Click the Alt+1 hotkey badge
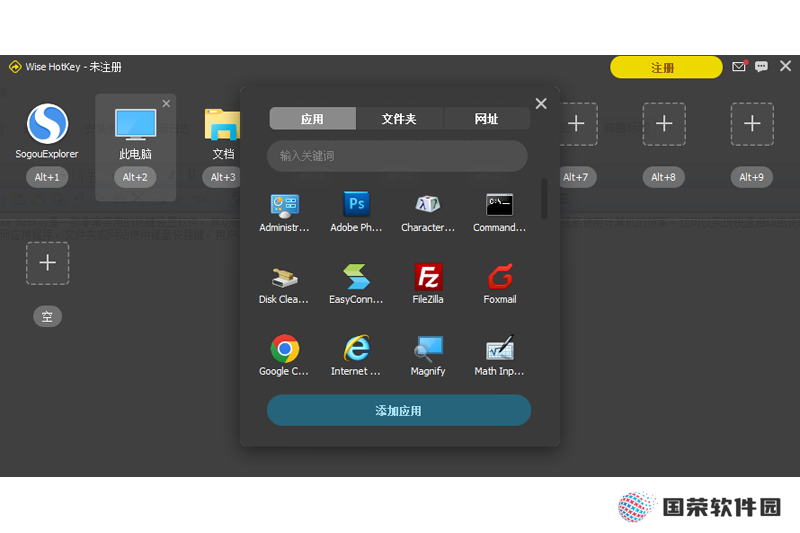 coord(47,177)
